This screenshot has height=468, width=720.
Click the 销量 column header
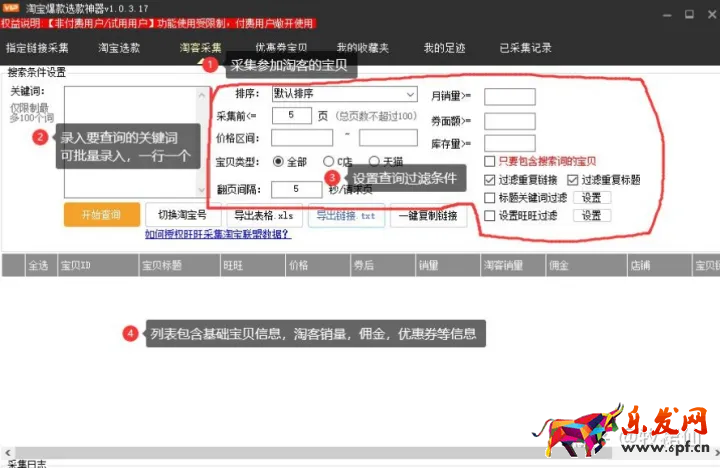pyautogui.click(x=448, y=265)
